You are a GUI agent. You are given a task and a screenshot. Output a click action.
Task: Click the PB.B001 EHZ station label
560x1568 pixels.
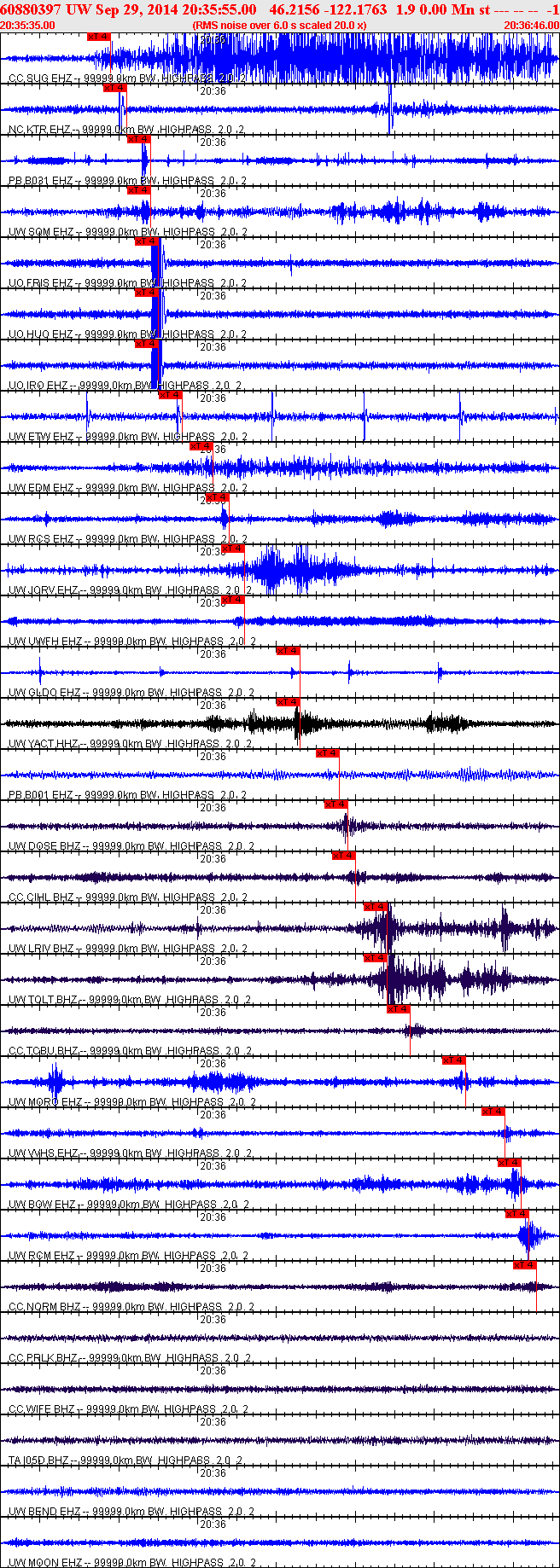[x=41, y=795]
